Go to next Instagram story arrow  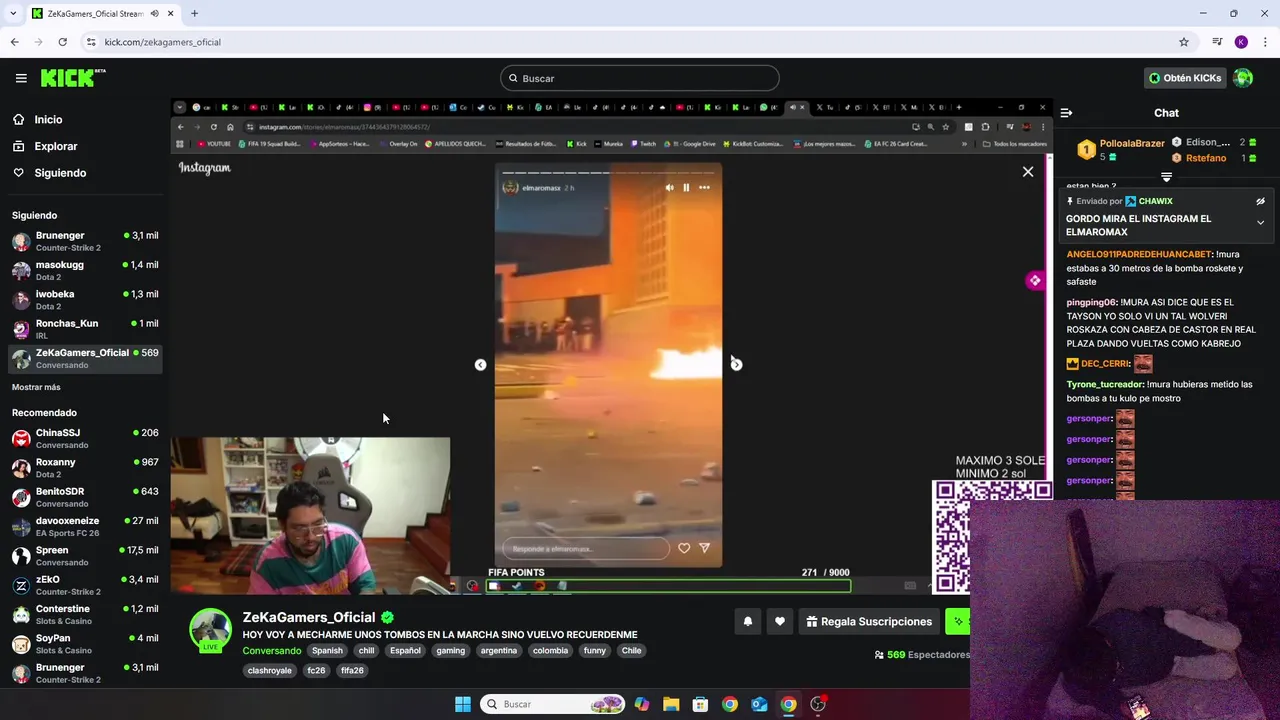(736, 364)
